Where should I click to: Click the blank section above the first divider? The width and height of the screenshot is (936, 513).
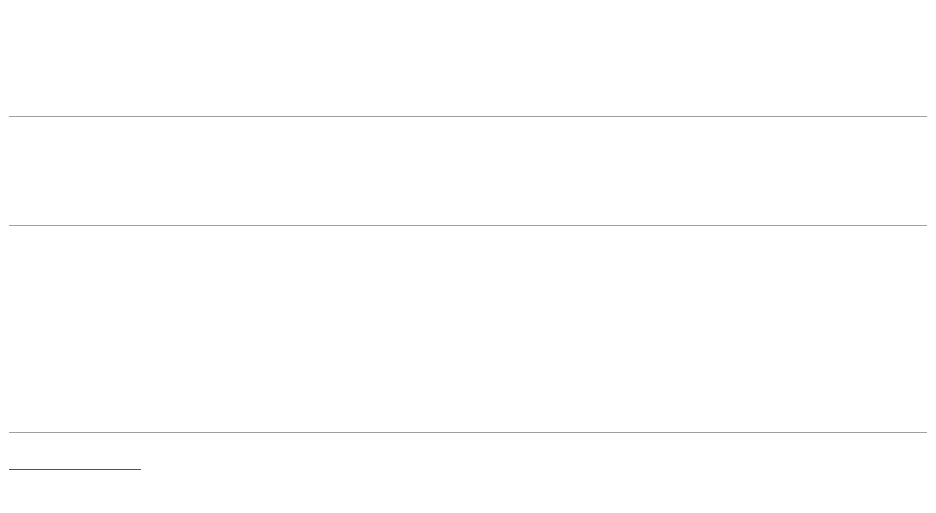468,58
